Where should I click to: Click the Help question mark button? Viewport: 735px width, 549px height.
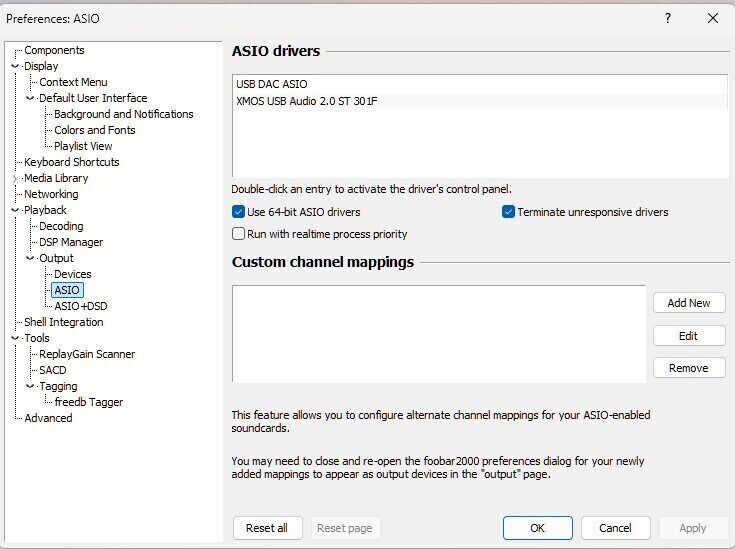coord(667,18)
